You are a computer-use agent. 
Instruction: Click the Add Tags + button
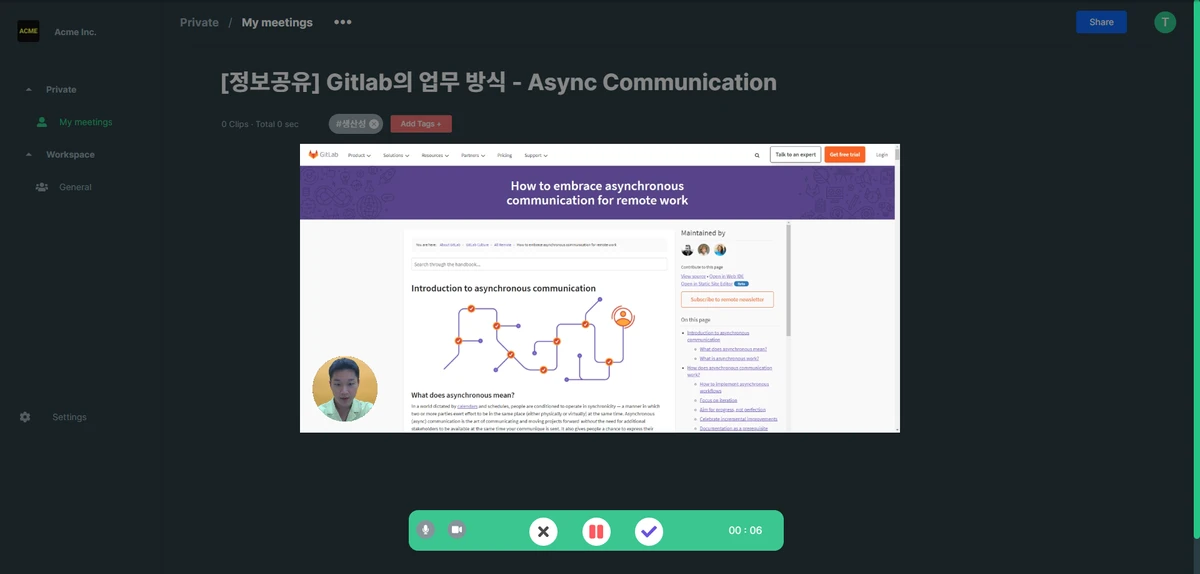tap(421, 124)
